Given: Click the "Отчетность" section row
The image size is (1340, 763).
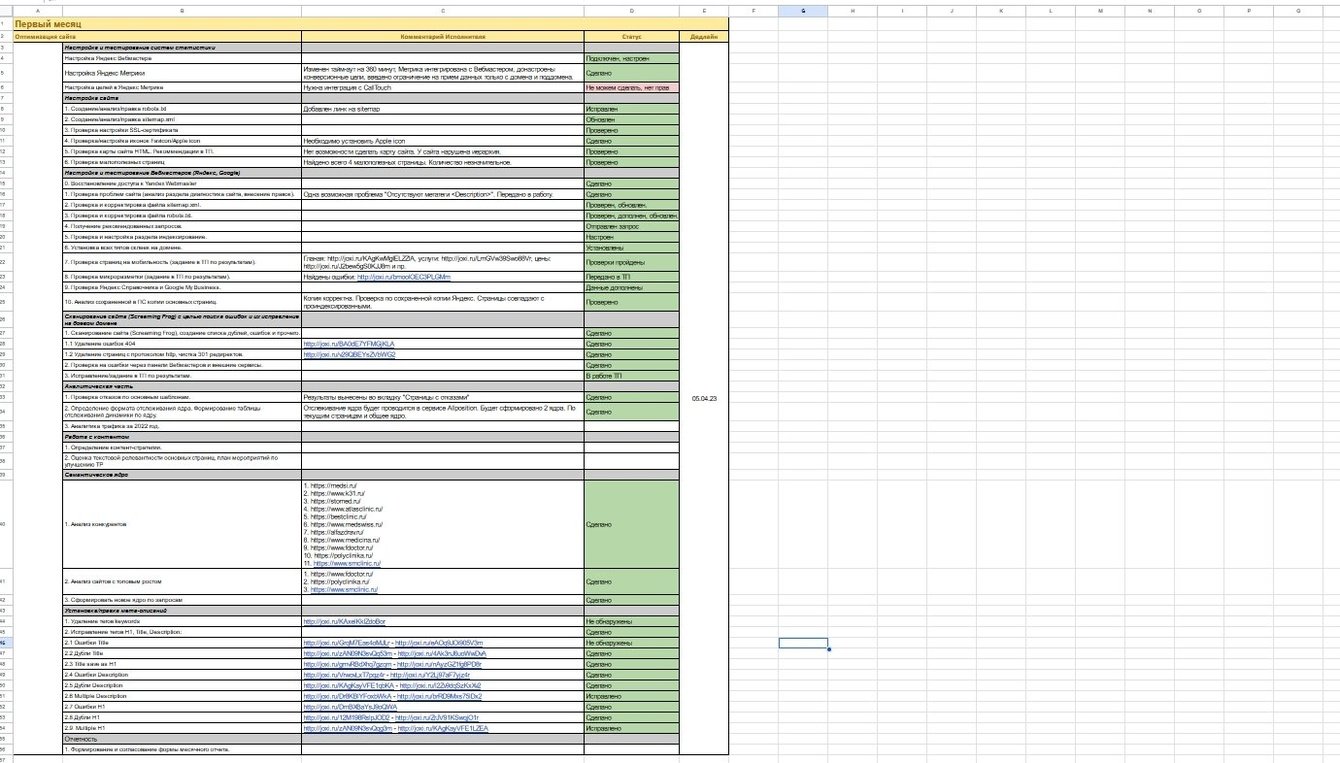Looking at the screenshot, I should 182,739.
